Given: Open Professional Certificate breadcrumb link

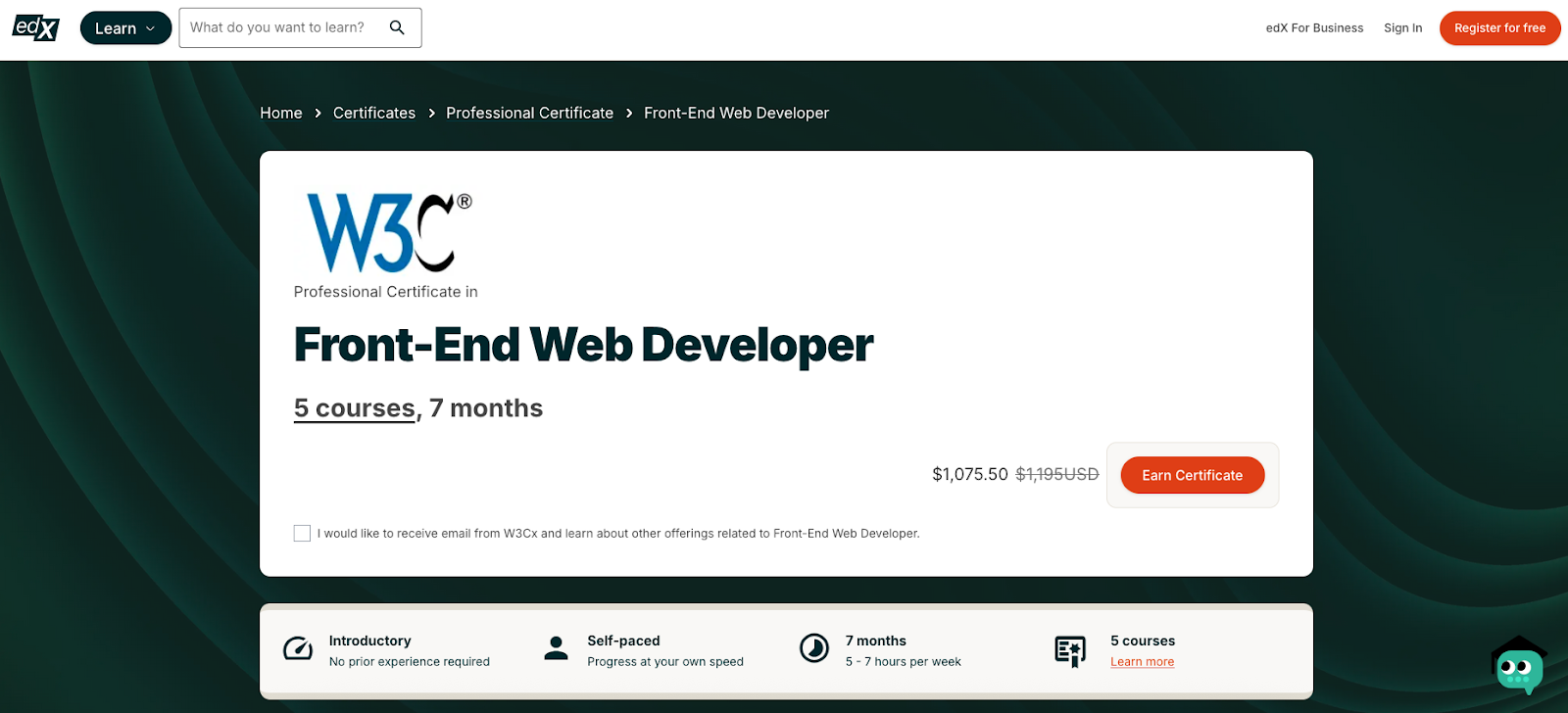Looking at the screenshot, I should point(529,113).
